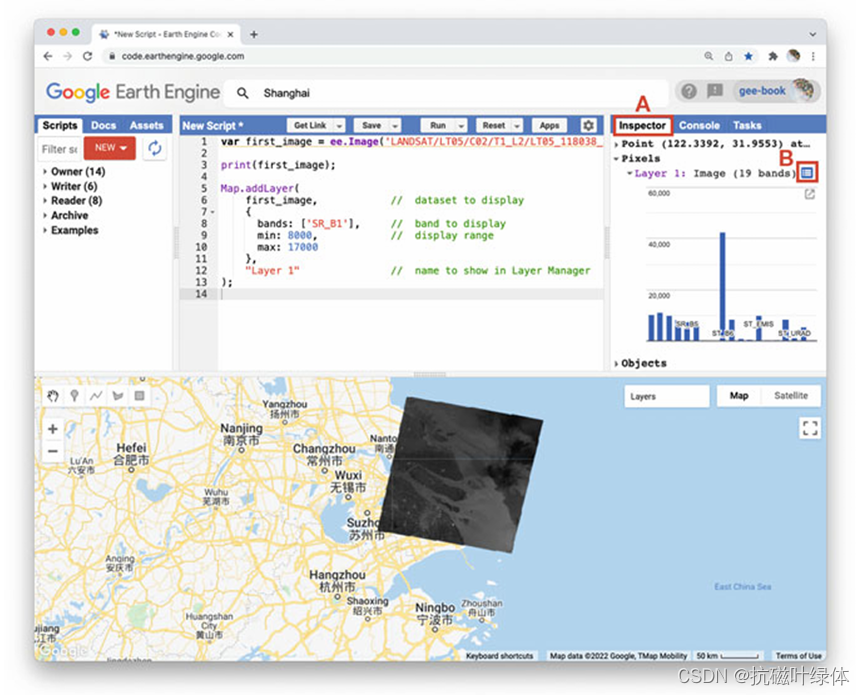Switch to the Tasks tab
Screen dimensions: 865x695
point(747,126)
